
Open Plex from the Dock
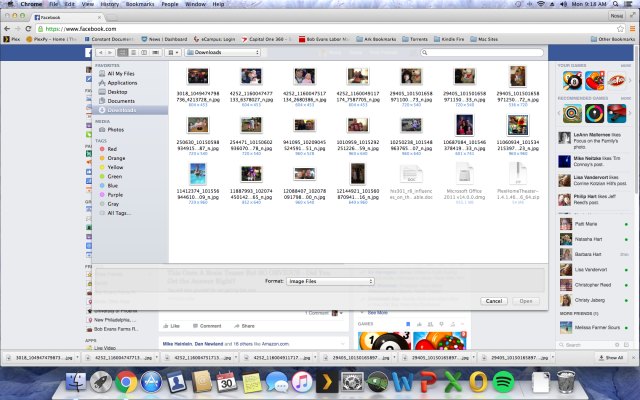point(327,382)
